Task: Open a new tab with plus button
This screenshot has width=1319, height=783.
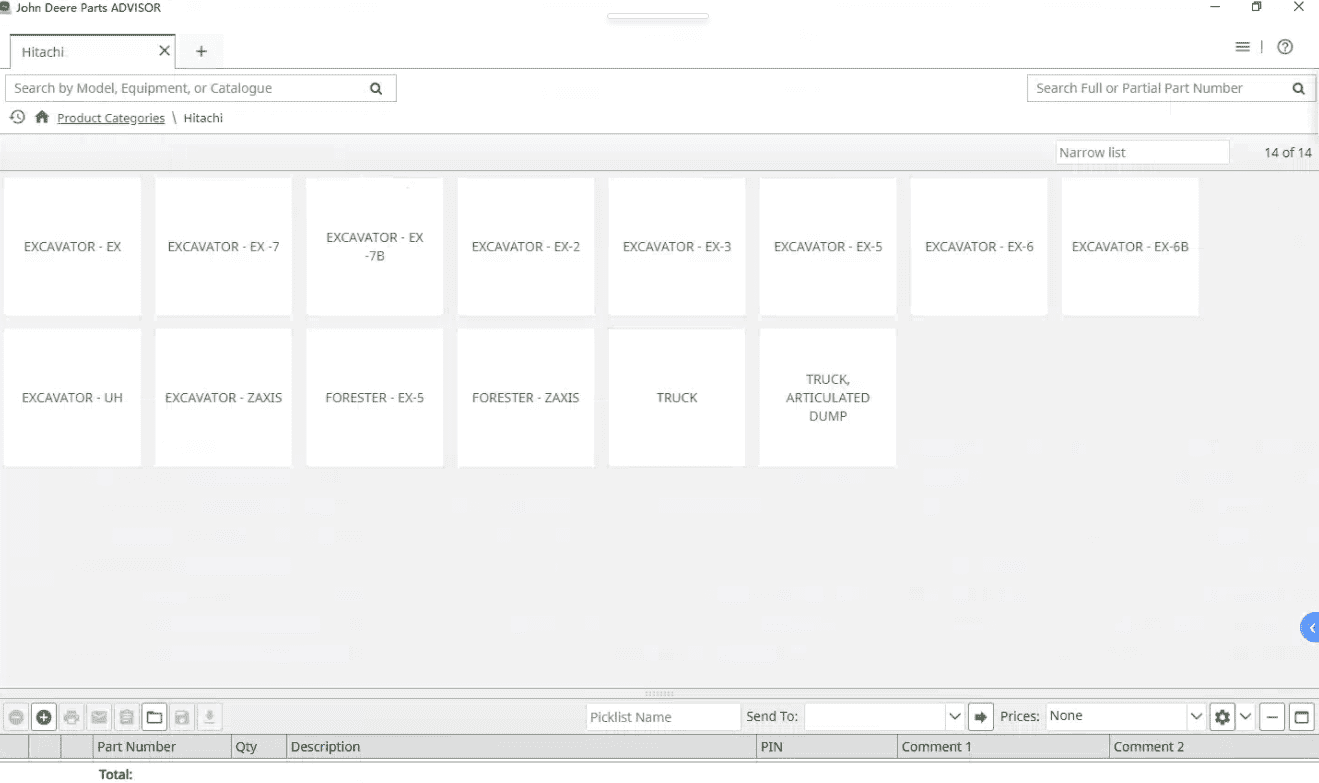Action: click(x=201, y=51)
